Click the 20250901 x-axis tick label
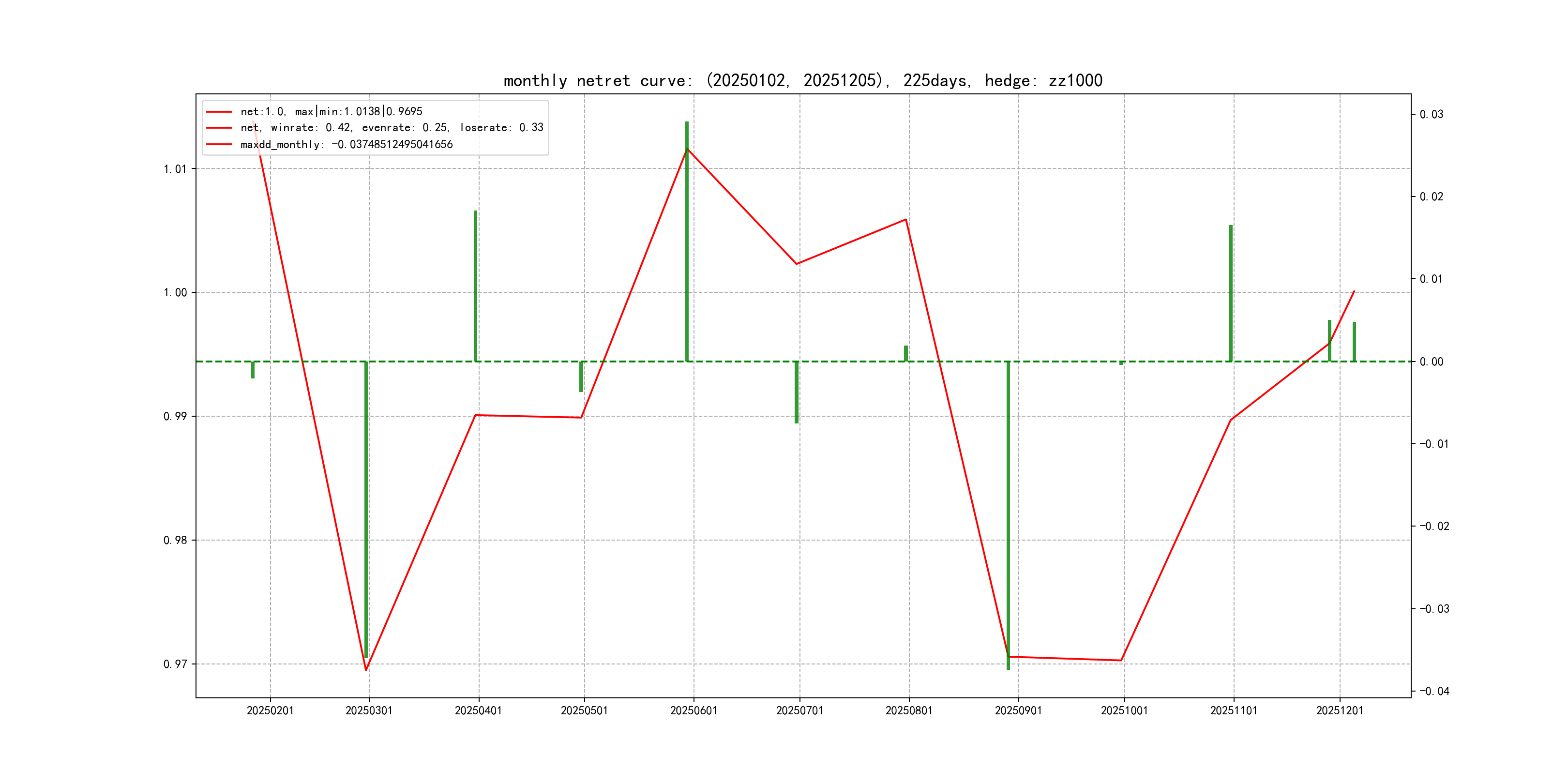 click(1018, 710)
